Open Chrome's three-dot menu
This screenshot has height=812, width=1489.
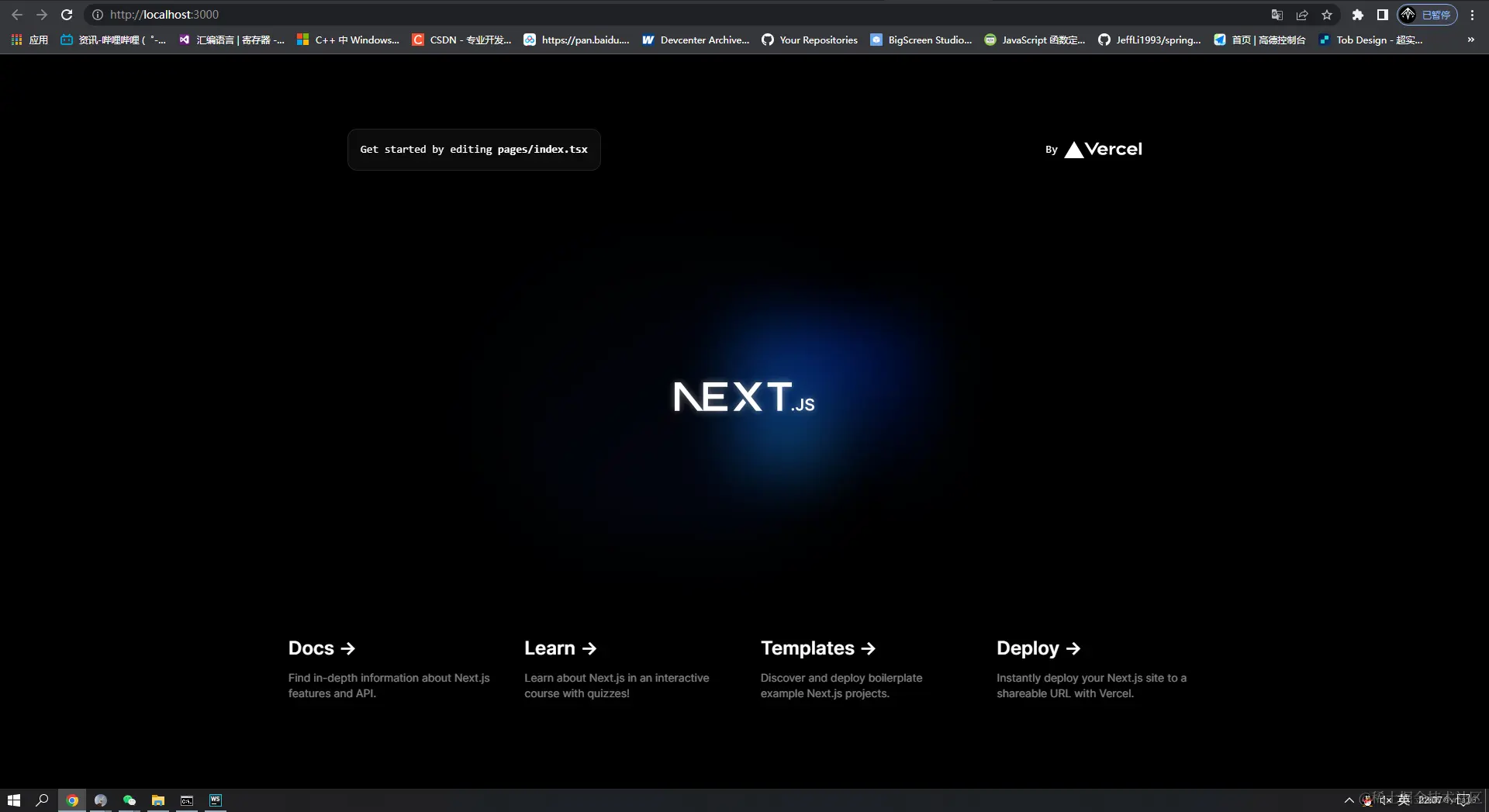click(1472, 15)
